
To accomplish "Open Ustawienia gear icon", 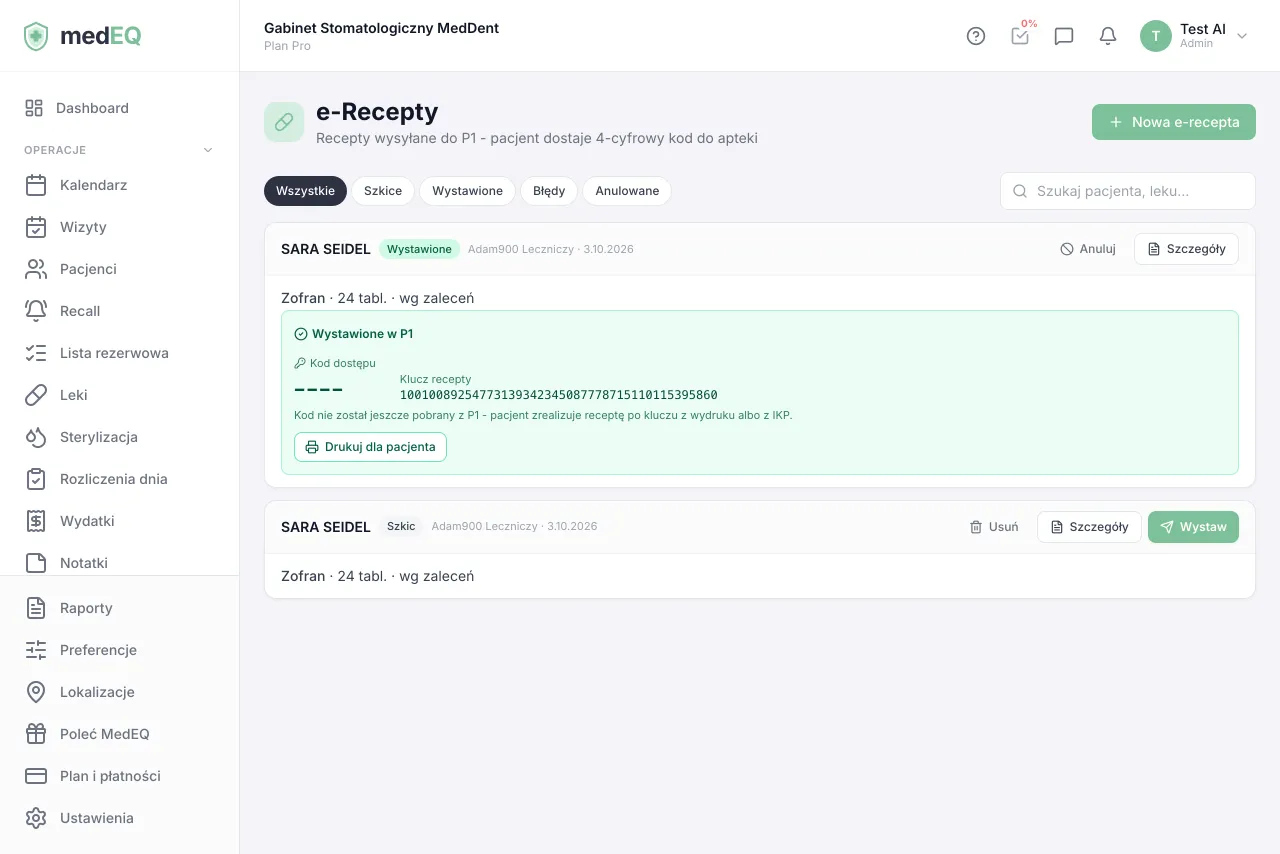I will point(36,818).
